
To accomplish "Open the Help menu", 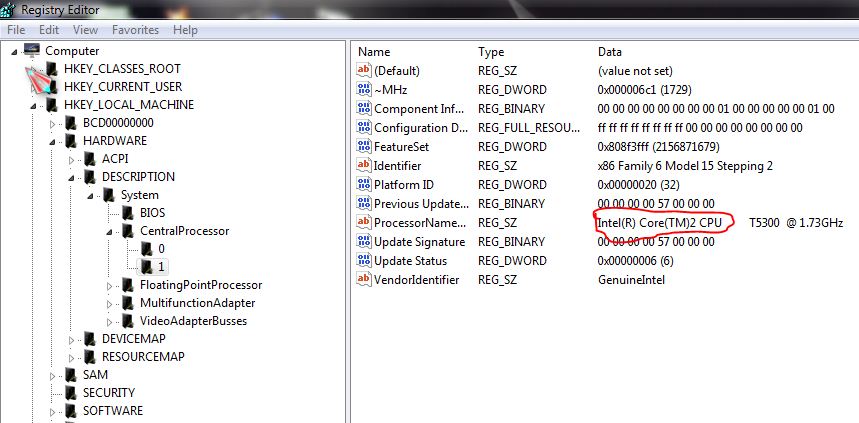I will [185, 30].
